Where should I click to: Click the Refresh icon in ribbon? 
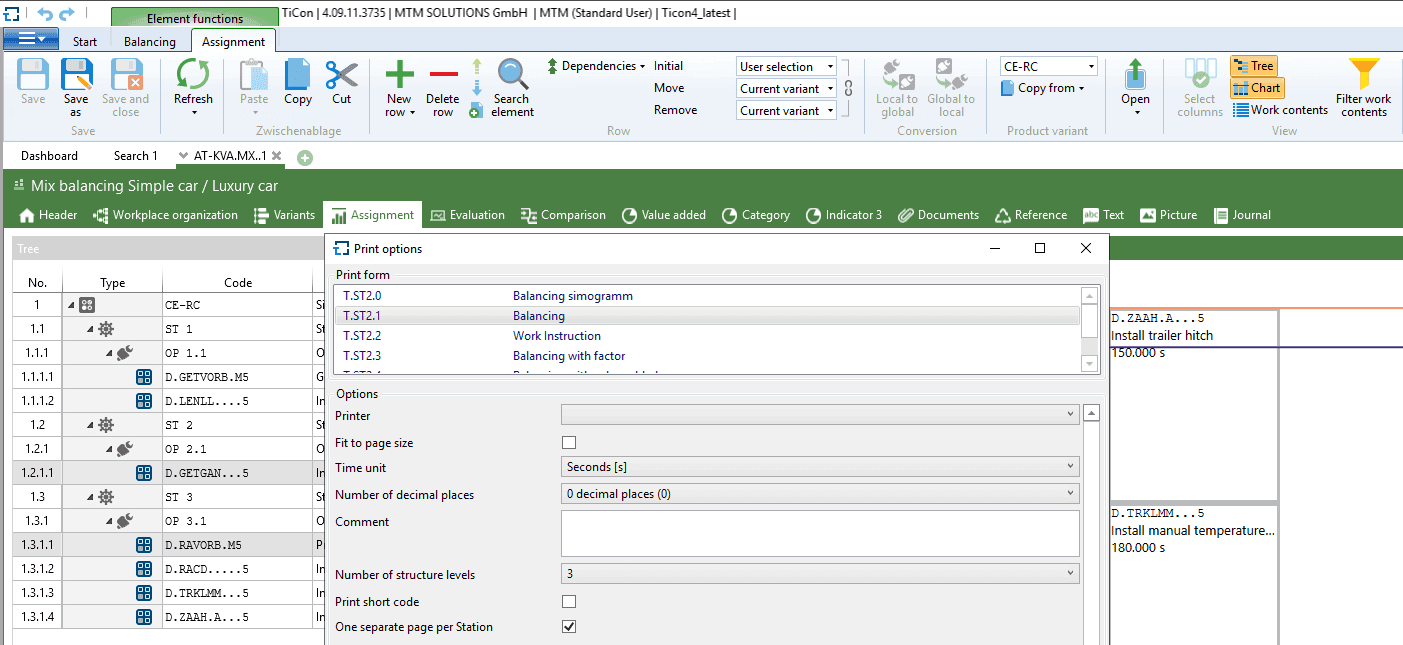point(193,76)
